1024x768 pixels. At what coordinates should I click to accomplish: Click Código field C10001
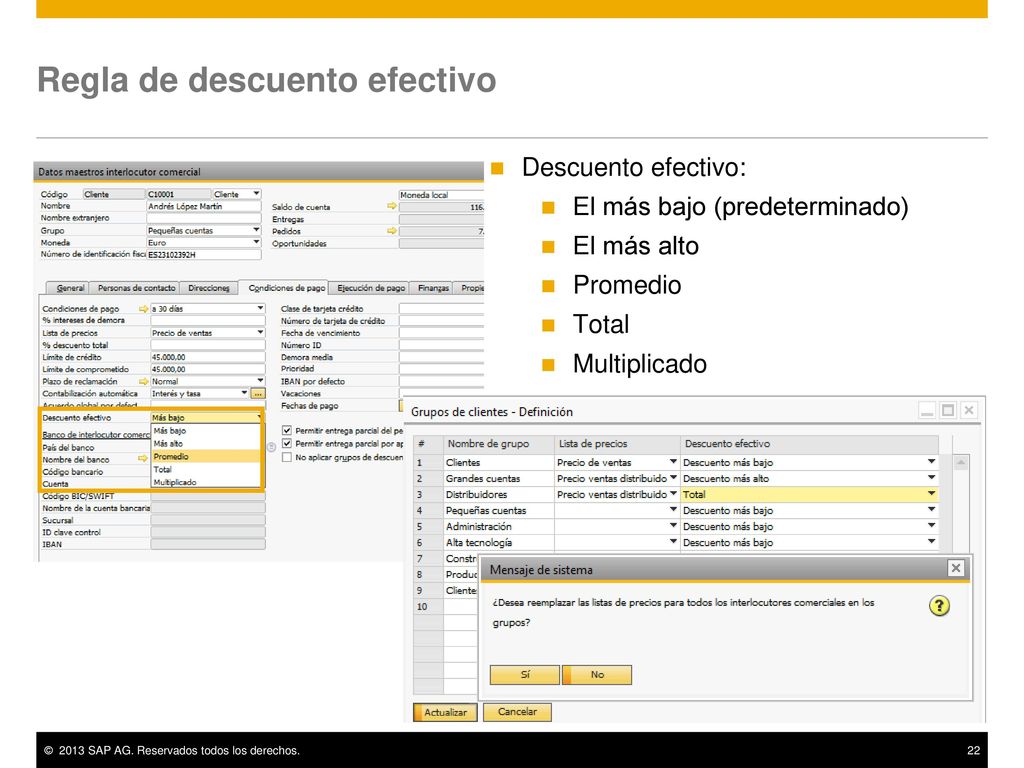click(179, 194)
